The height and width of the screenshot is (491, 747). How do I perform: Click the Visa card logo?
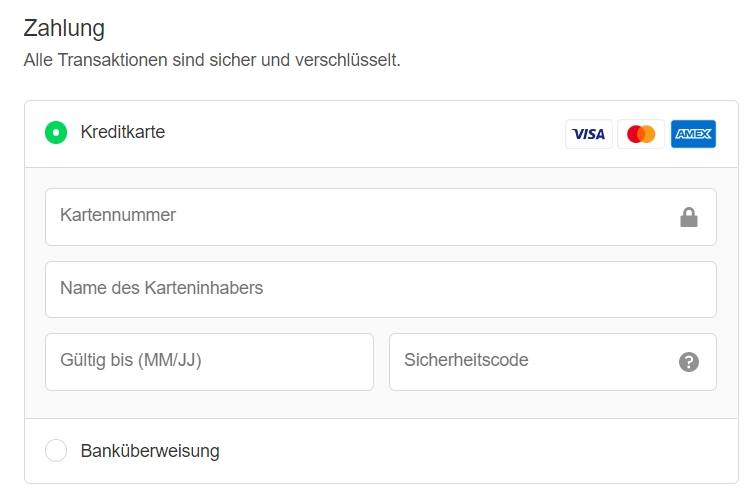(x=588, y=134)
